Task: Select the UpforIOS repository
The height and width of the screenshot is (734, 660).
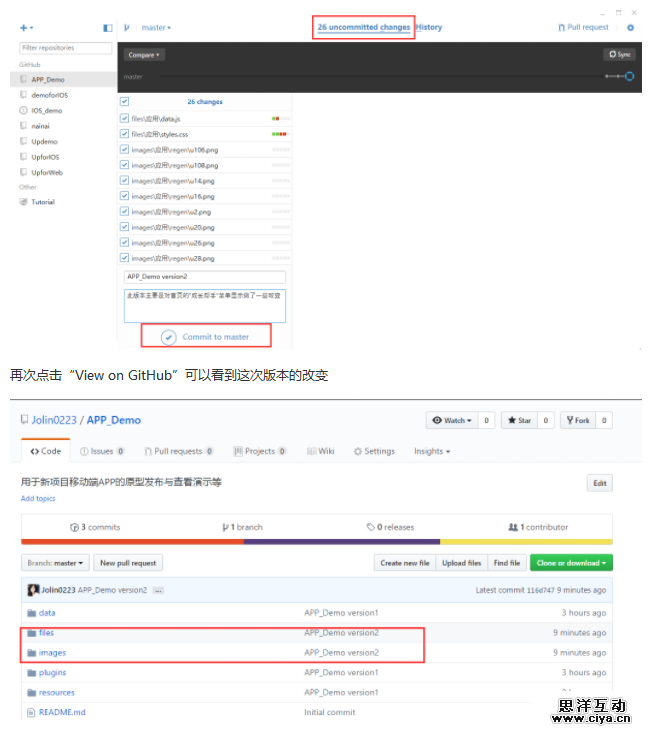Action: tap(63, 157)
